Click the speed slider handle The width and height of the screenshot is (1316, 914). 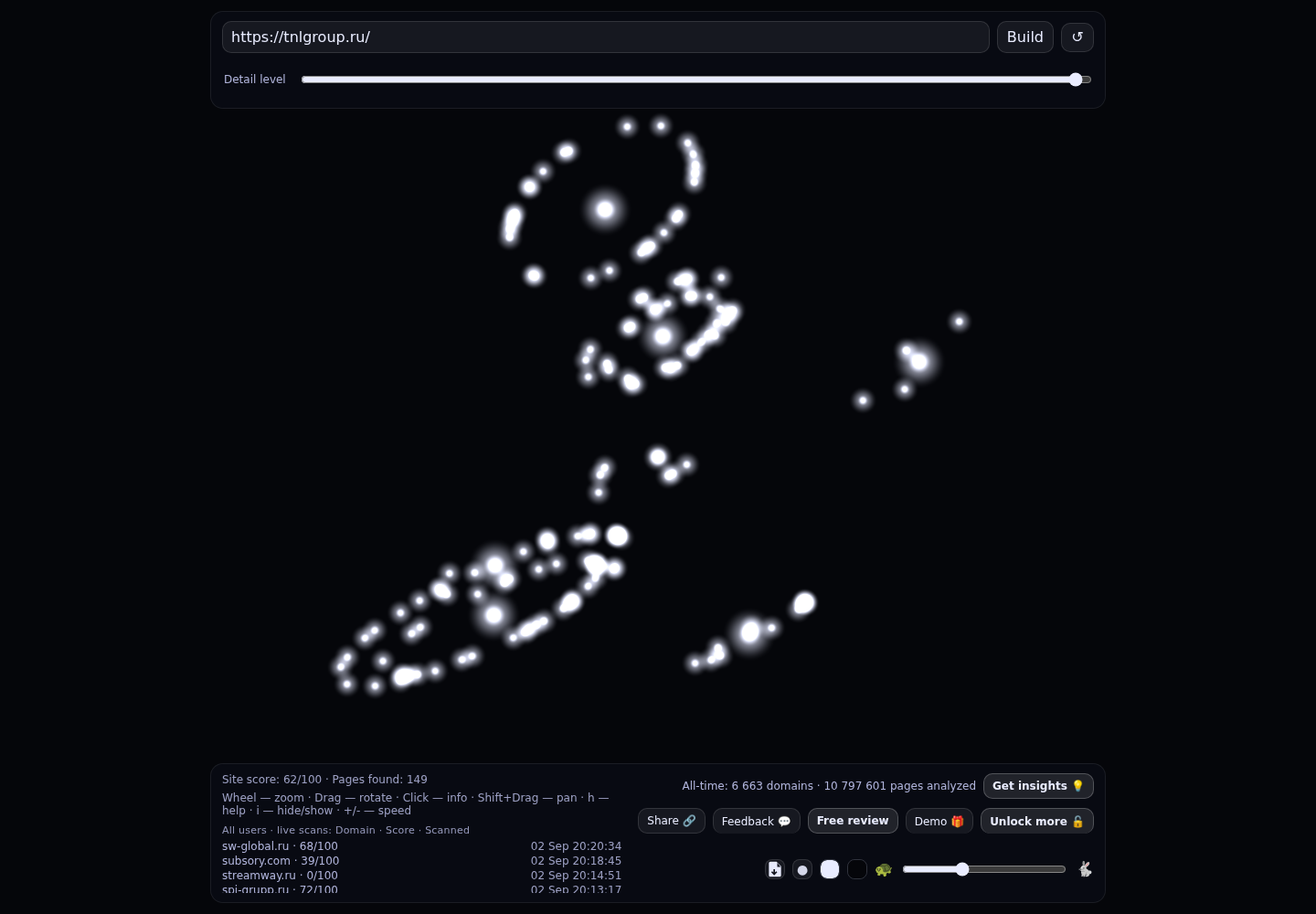[x=962, y=869]
